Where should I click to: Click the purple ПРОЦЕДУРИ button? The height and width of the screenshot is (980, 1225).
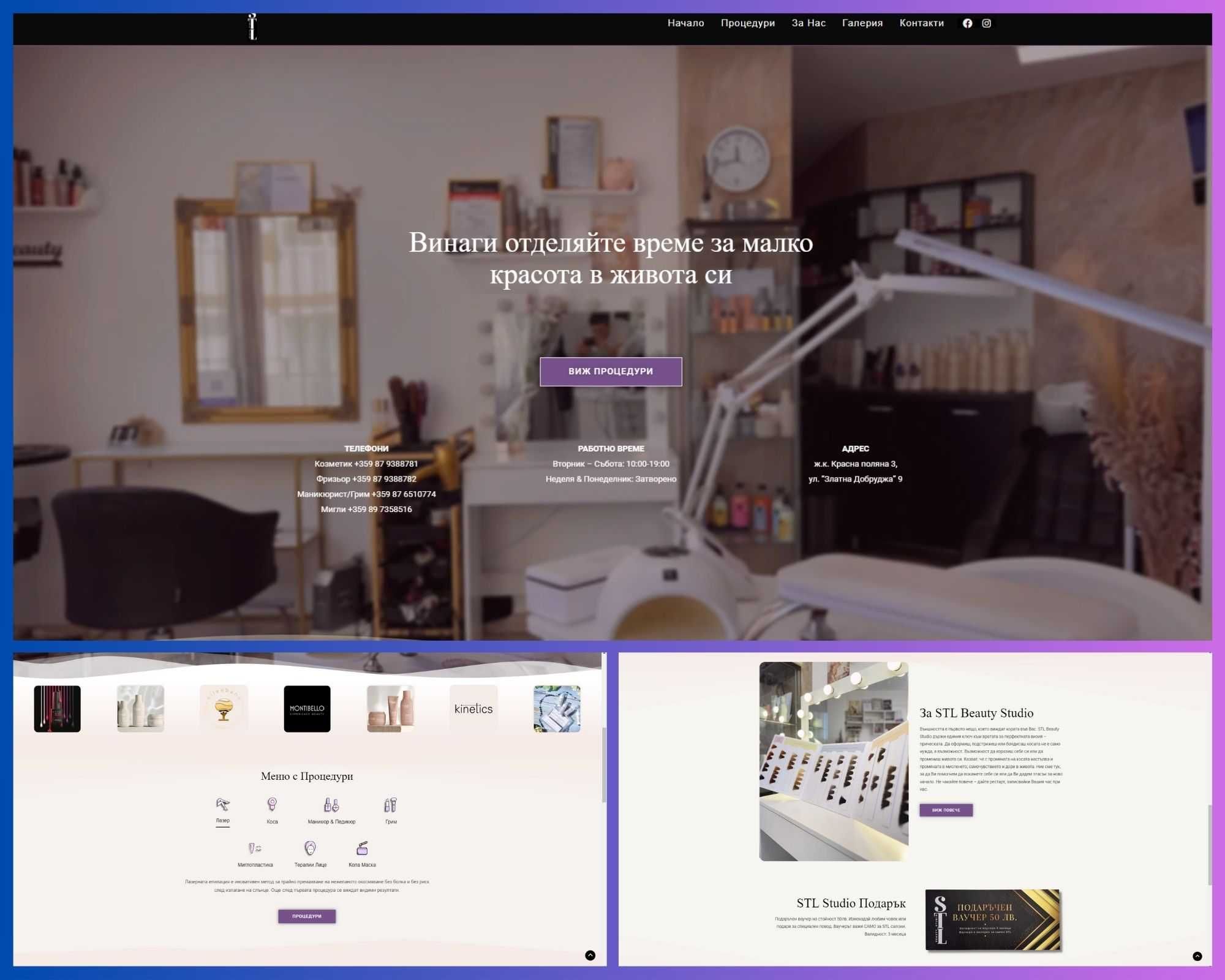pyautogui.click(x=307, y=916)
